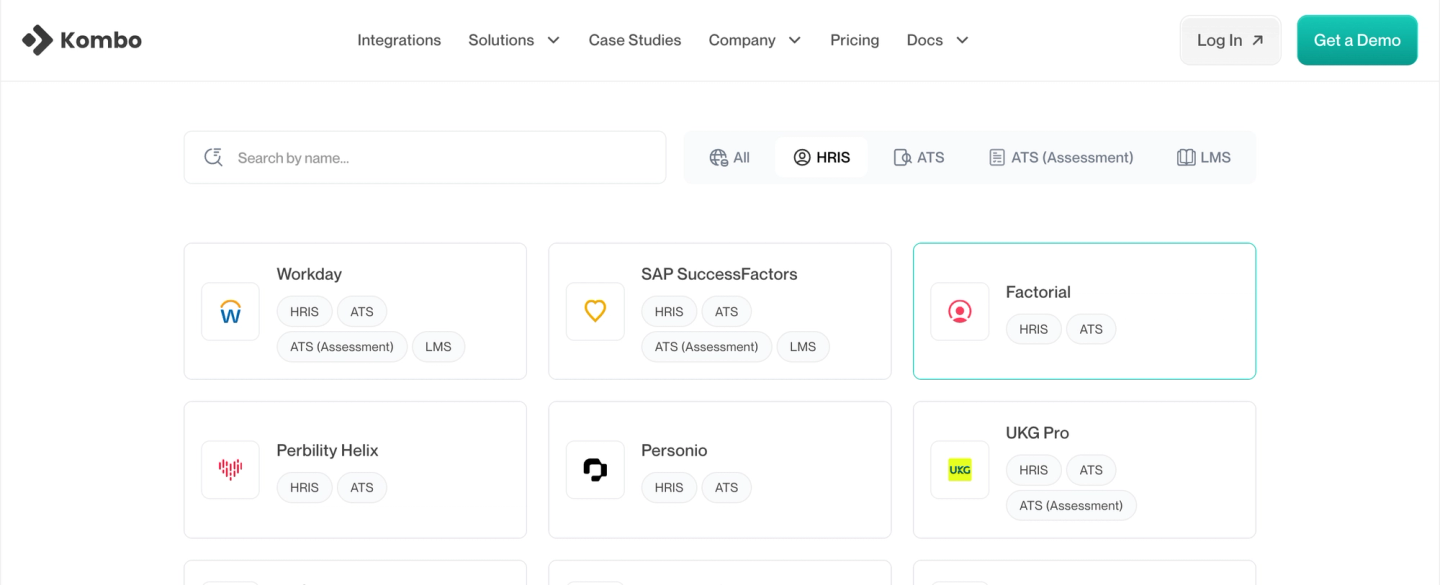The width and height of the screenshot is (1440, 585).
Task: Click the ATS tag on Workday card
Action: tap(362, 312)
